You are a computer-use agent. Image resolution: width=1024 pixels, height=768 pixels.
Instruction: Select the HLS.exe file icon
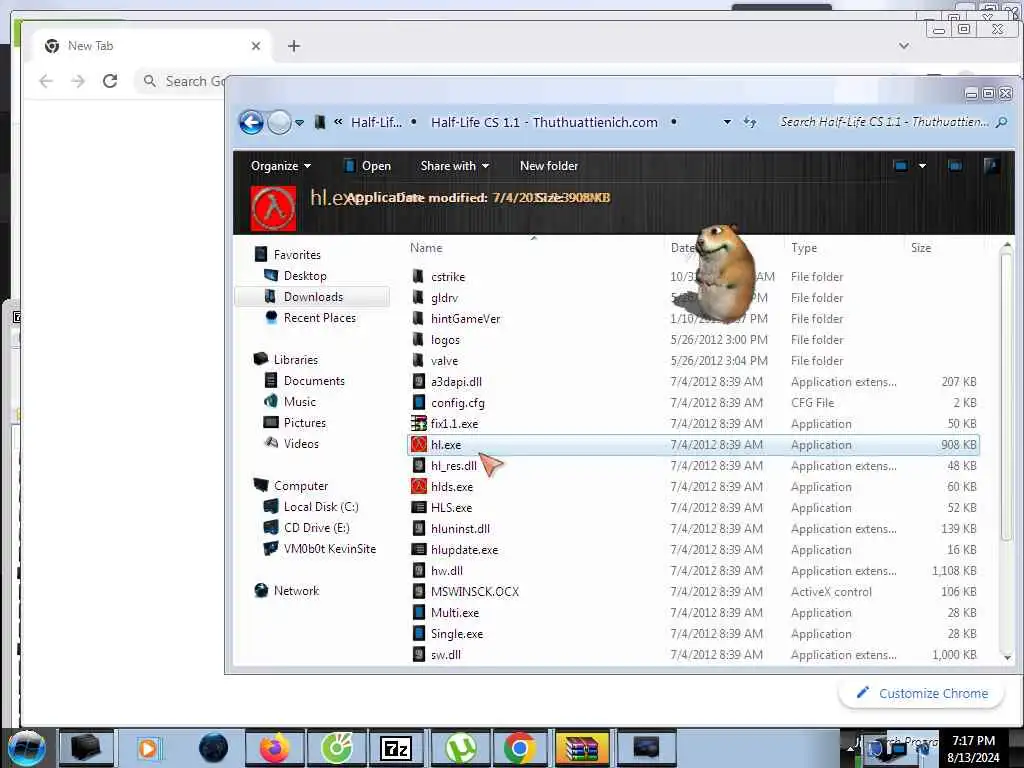[x=419, y=507]
